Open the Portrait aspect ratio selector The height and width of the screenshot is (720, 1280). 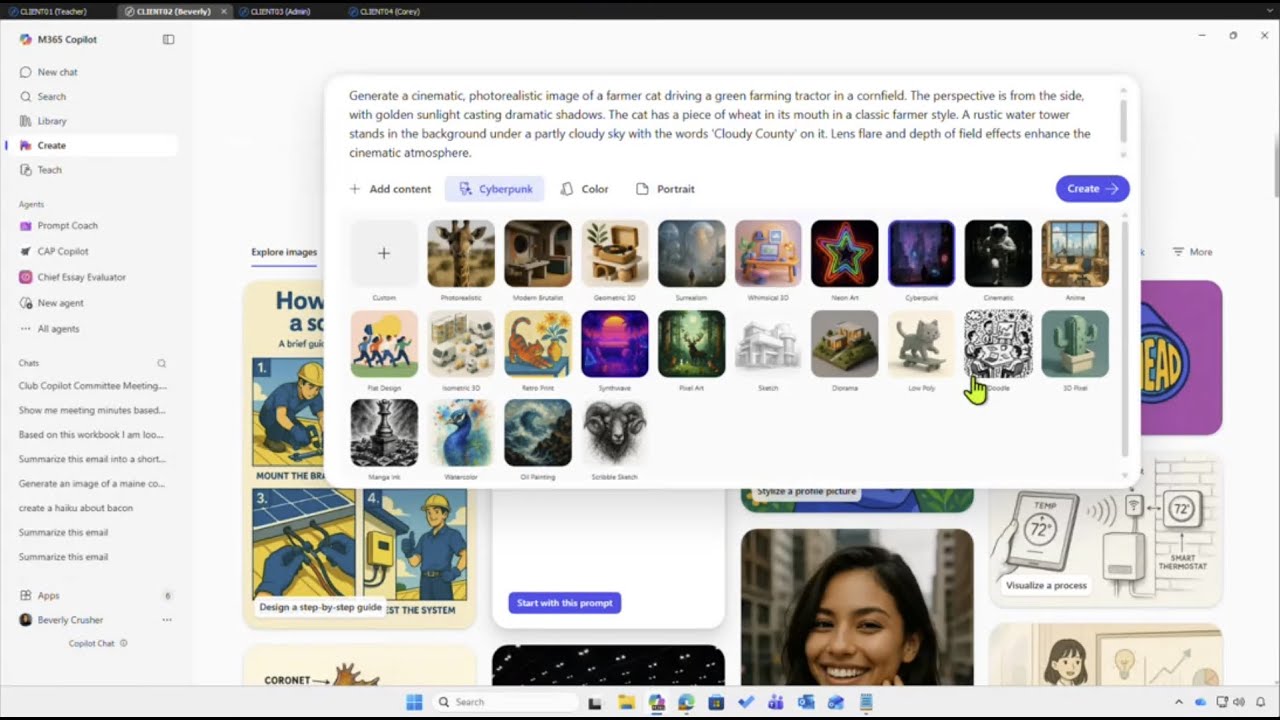(665, 189)
